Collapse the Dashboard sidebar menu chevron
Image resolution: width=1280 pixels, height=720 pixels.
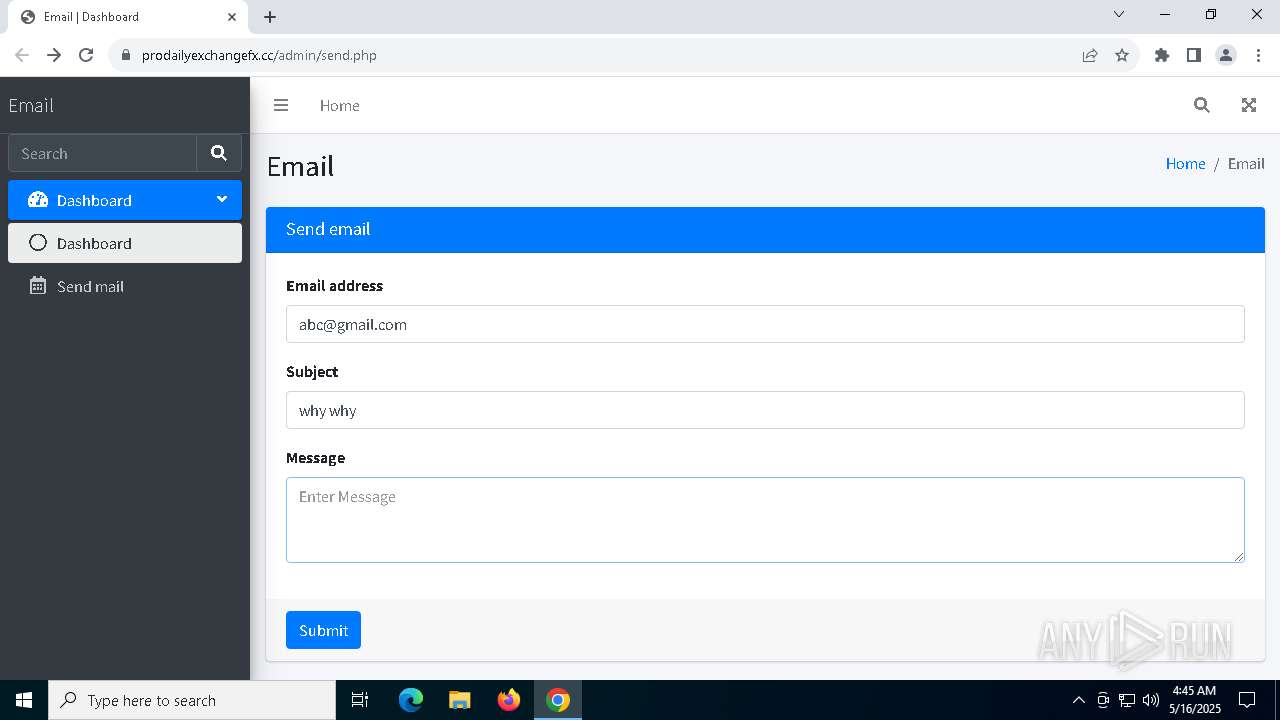222,199
